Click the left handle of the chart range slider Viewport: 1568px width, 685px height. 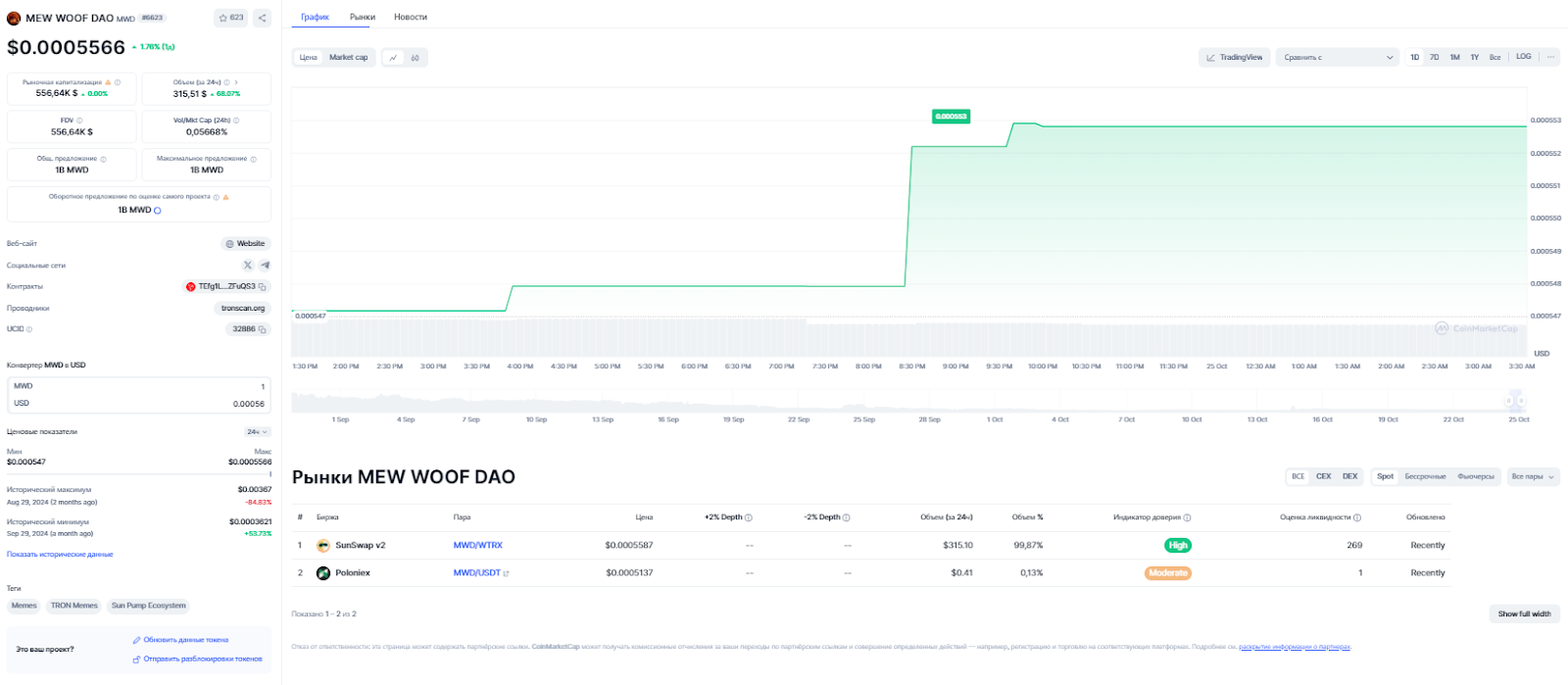tap(1509, 401)
